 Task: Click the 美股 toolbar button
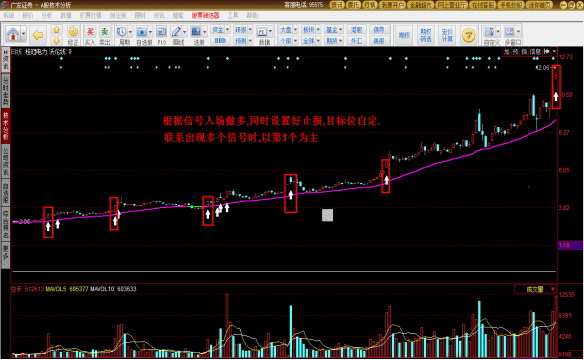[379, 40]
